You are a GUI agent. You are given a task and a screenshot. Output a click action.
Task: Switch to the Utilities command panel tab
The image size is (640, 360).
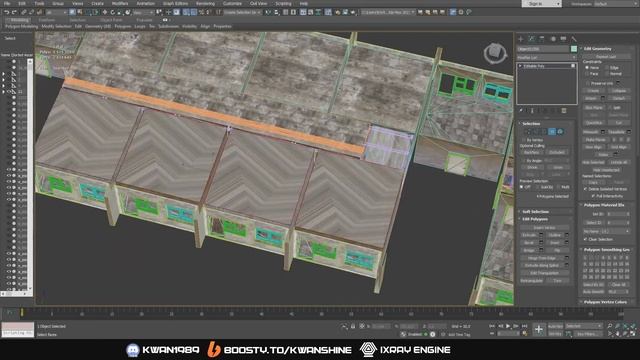coord(574,39)
